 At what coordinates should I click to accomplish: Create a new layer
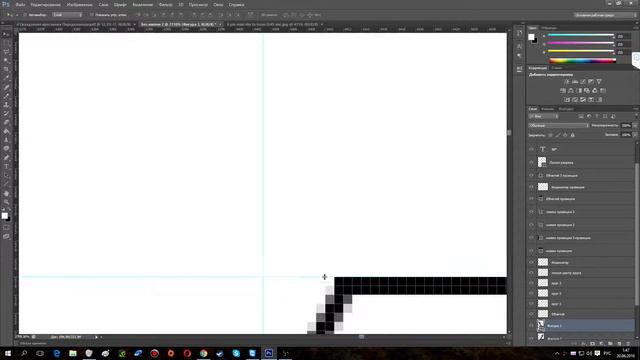[619, 344]
